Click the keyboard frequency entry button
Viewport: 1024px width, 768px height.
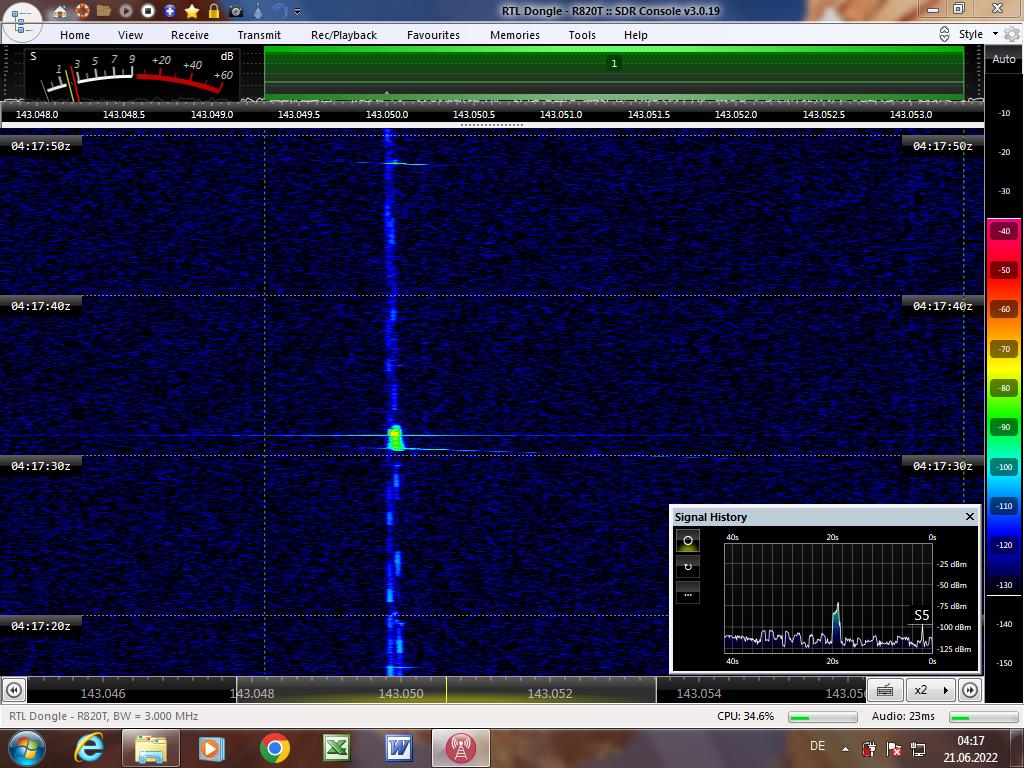click(885, 690)
